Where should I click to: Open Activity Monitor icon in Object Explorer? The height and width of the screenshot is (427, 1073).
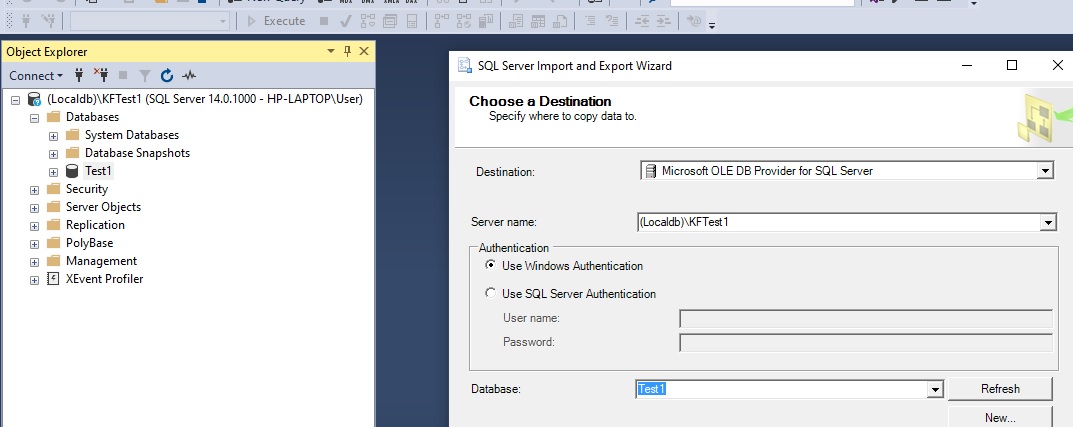pyautogui.click(x=189, y=75)
